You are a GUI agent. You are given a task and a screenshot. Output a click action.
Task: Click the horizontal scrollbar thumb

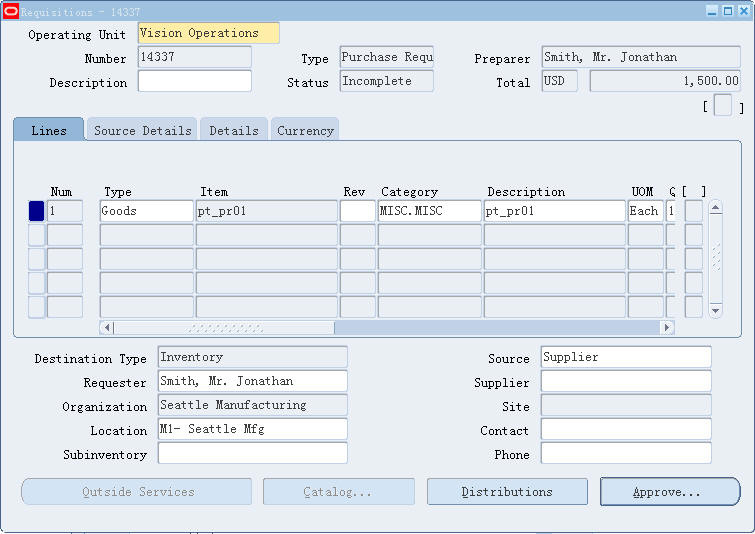click(x=224, y=328)
